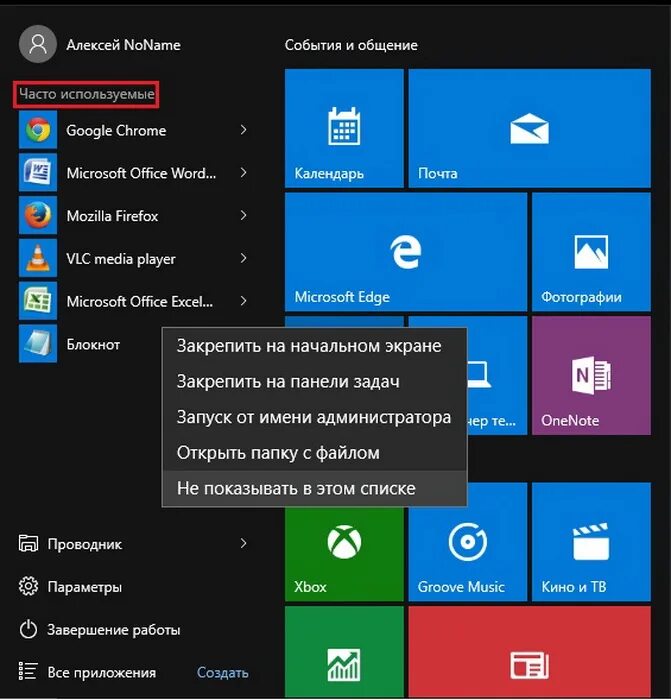Screen dimensions: 671x700
Task: Launch the Microsoft Edge tile
Action: click(x=406, y=252)
